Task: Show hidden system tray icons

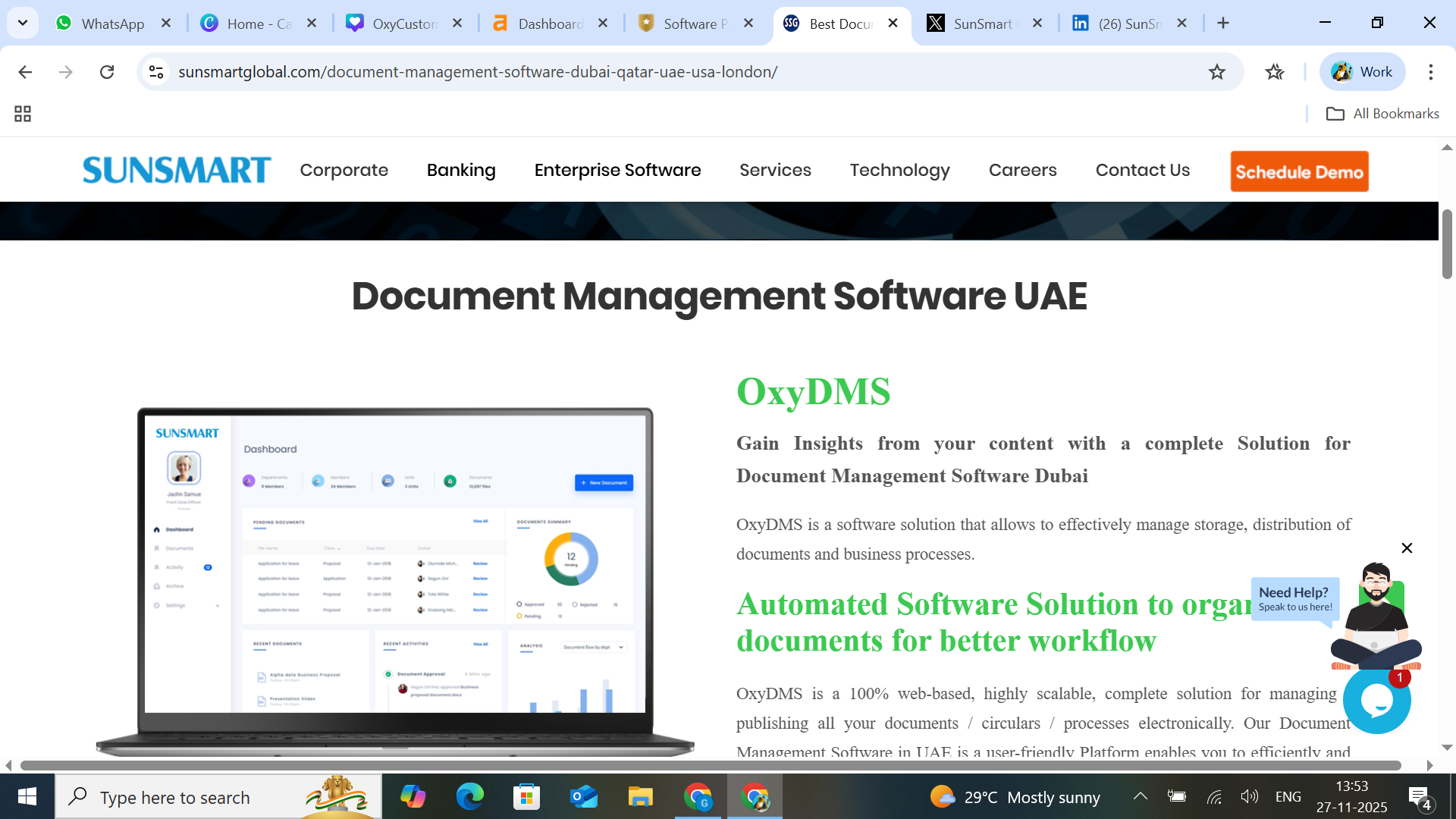Action: (x=1140, y=796)
